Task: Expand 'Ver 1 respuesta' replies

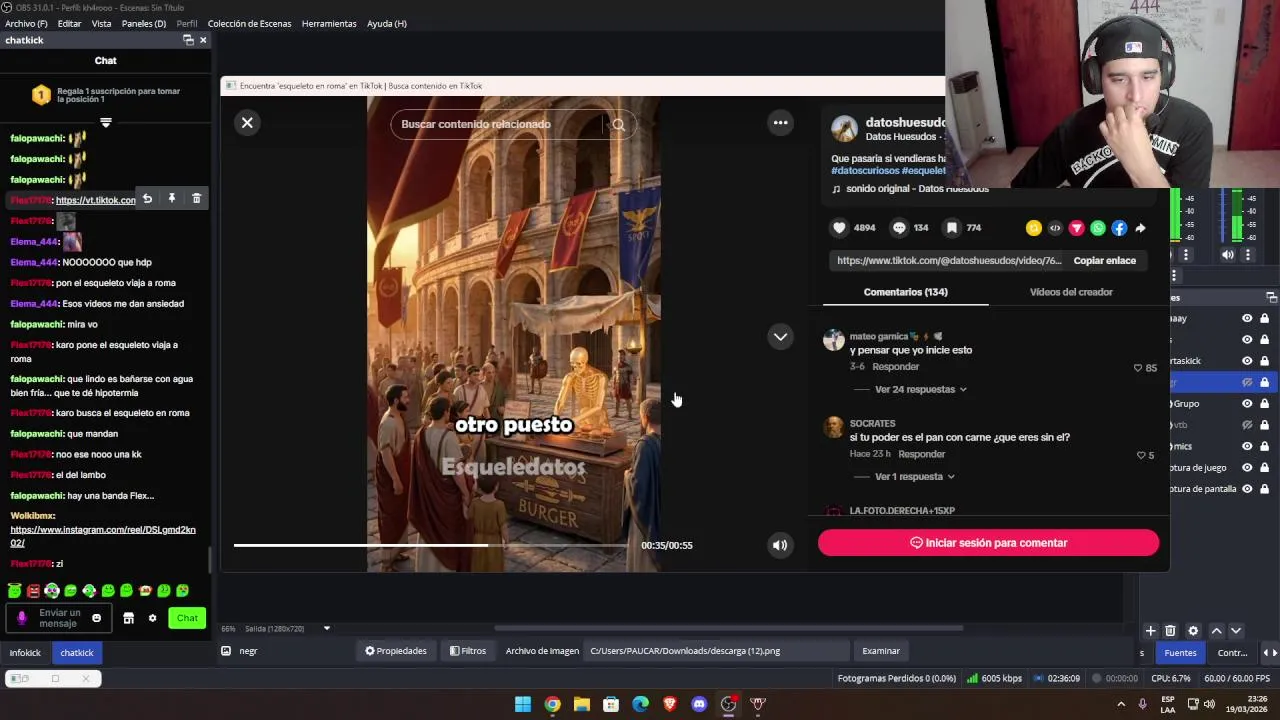Action: (x=914, y=477)
